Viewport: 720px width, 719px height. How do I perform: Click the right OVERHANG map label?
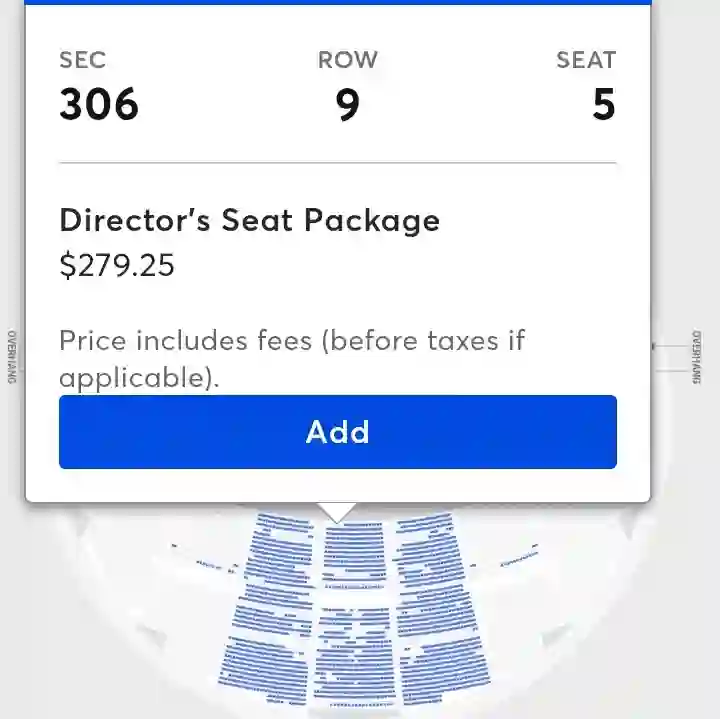click(697, 357)
